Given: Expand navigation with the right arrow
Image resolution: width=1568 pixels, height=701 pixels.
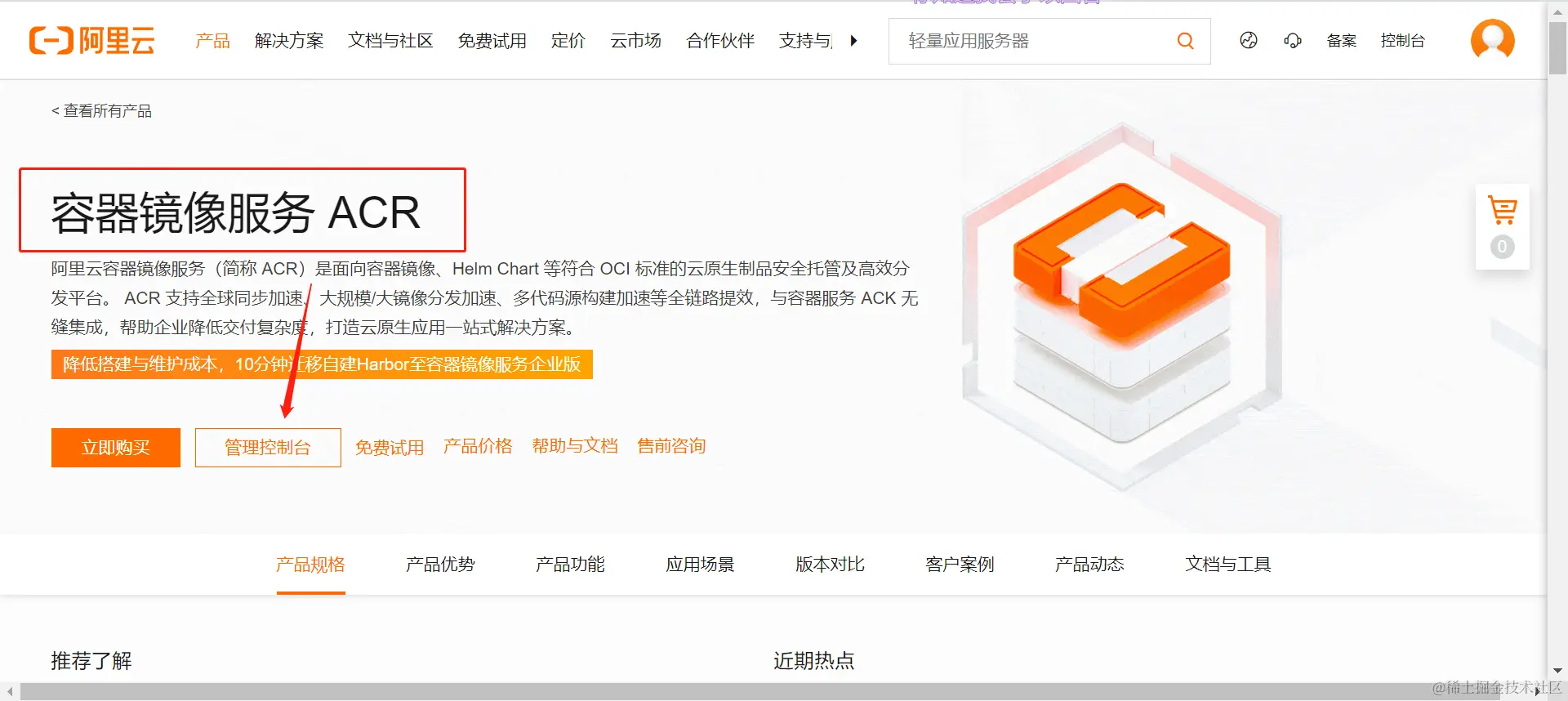Looking at the screenshot, I should click(853, 41).
